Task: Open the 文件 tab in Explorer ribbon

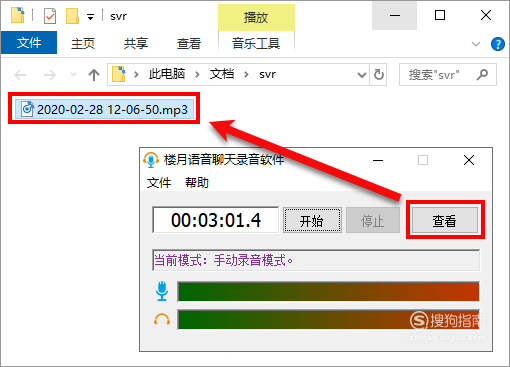Action: click(x=29, y=43)
